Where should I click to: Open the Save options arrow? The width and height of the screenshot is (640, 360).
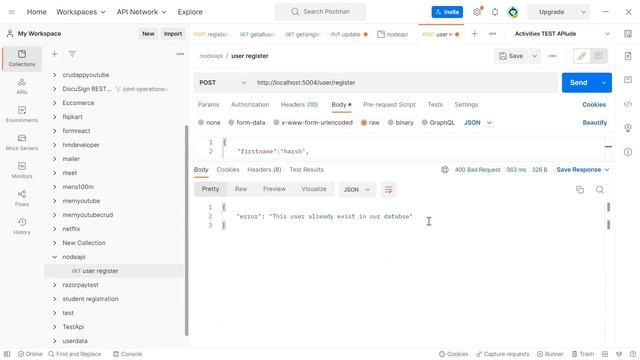534,56
